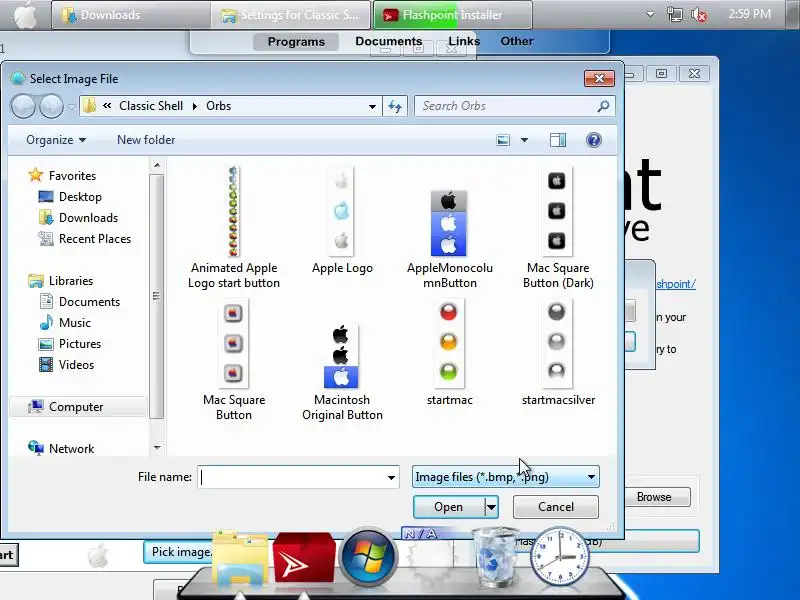
Task: Click Browse in the Flashpoint Installer window
Action: [x=654, y=497]
